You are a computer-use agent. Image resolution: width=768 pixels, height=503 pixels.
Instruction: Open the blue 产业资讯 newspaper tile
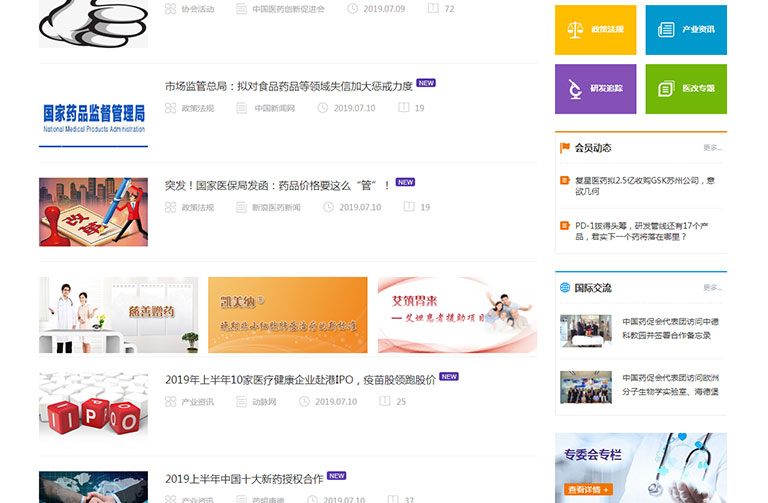685,30
